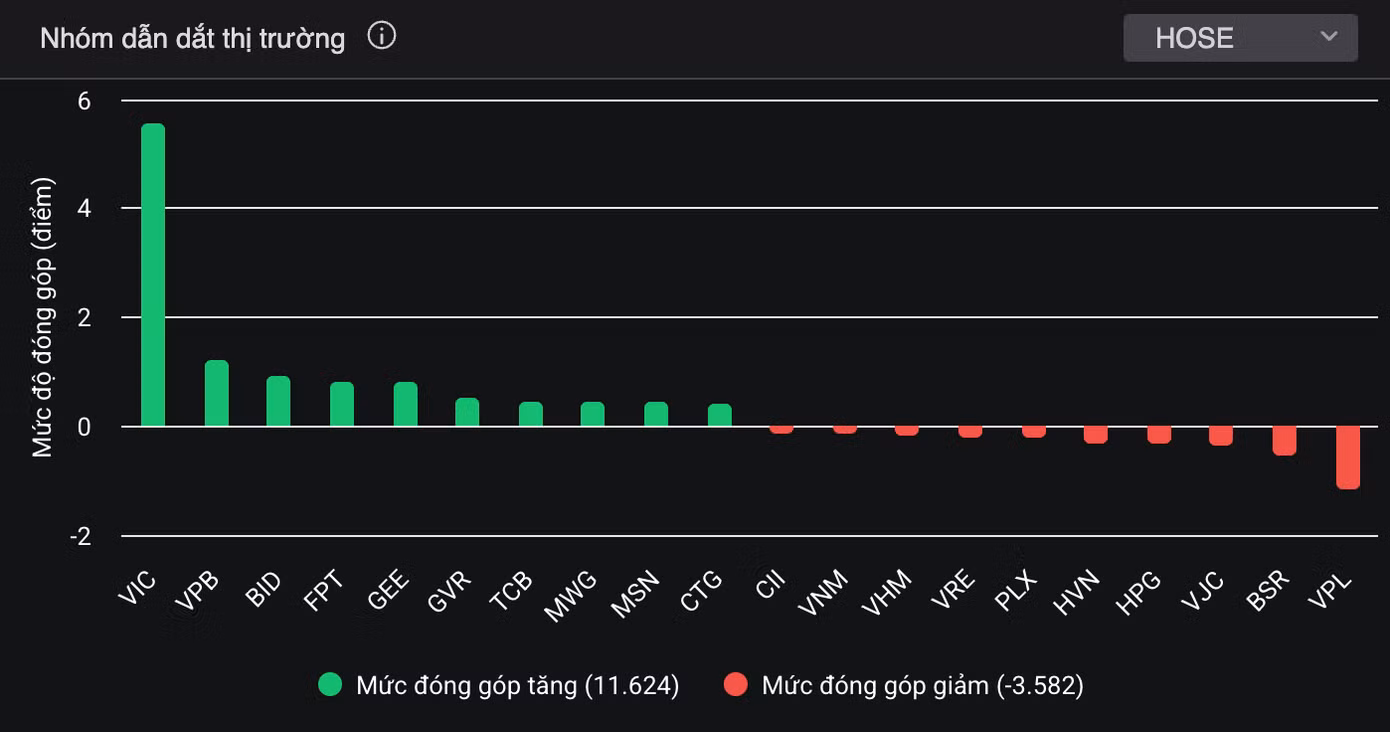1390x732 pixels.
Task: Click the green legend color dot
Action: pyautogui.click(x=330, y=685)
